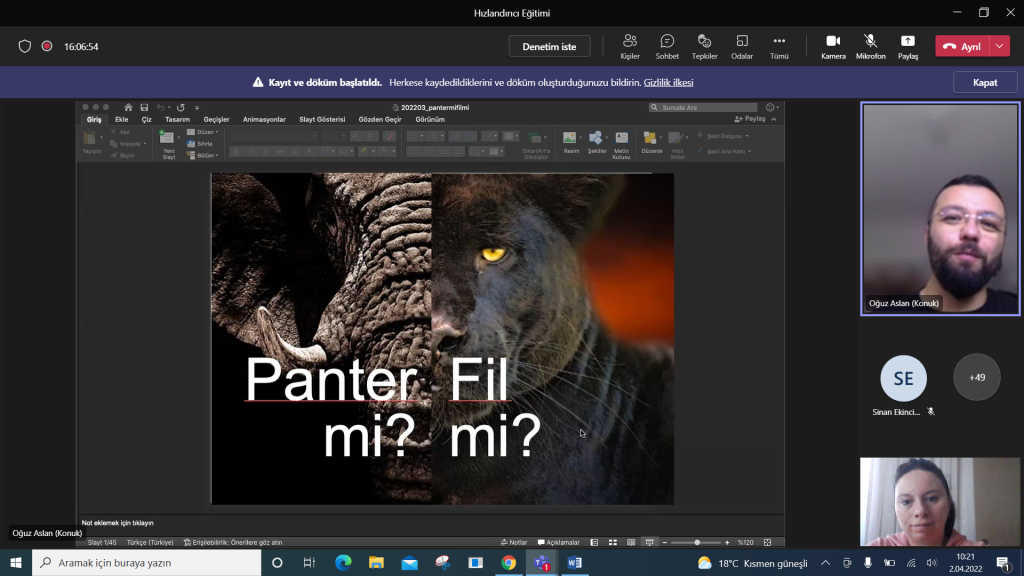The width and height of the screenshot is (1024, 576).
Task: Open Sohbet (Chat) panel in Teams
Action: pyautogui.click(x=667, y=47)
